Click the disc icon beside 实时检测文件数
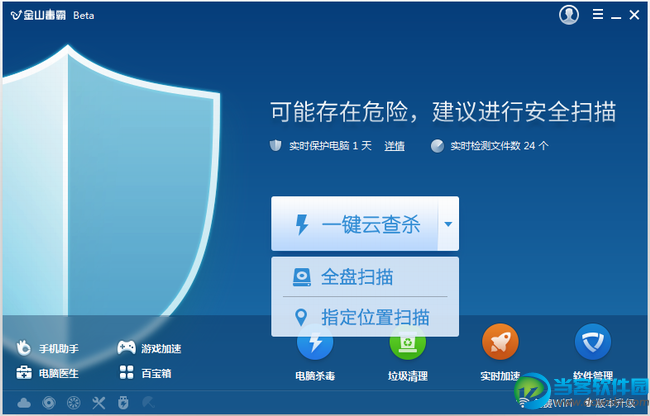Image resolution: width=650 pixels, height=416 pixels. [437, 146]
